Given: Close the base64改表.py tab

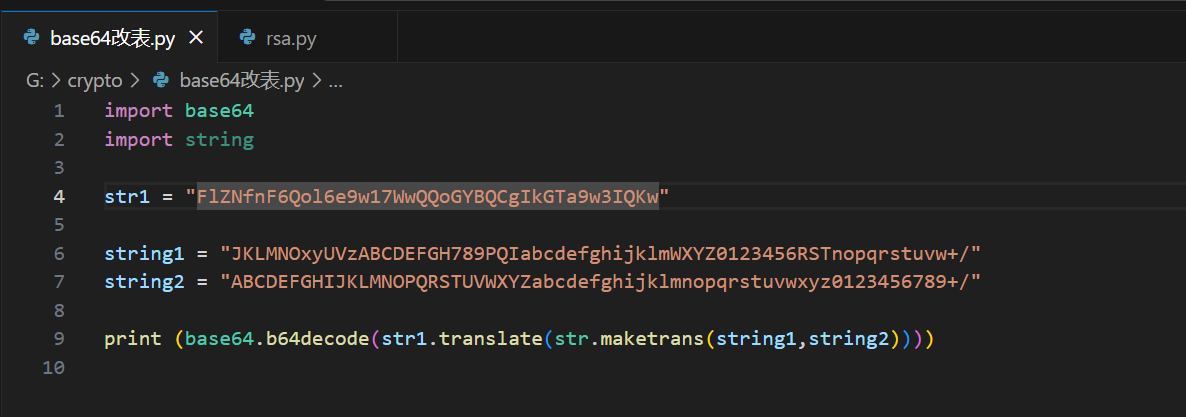Looking at the screenshot, I should click(x=196, y=38).
